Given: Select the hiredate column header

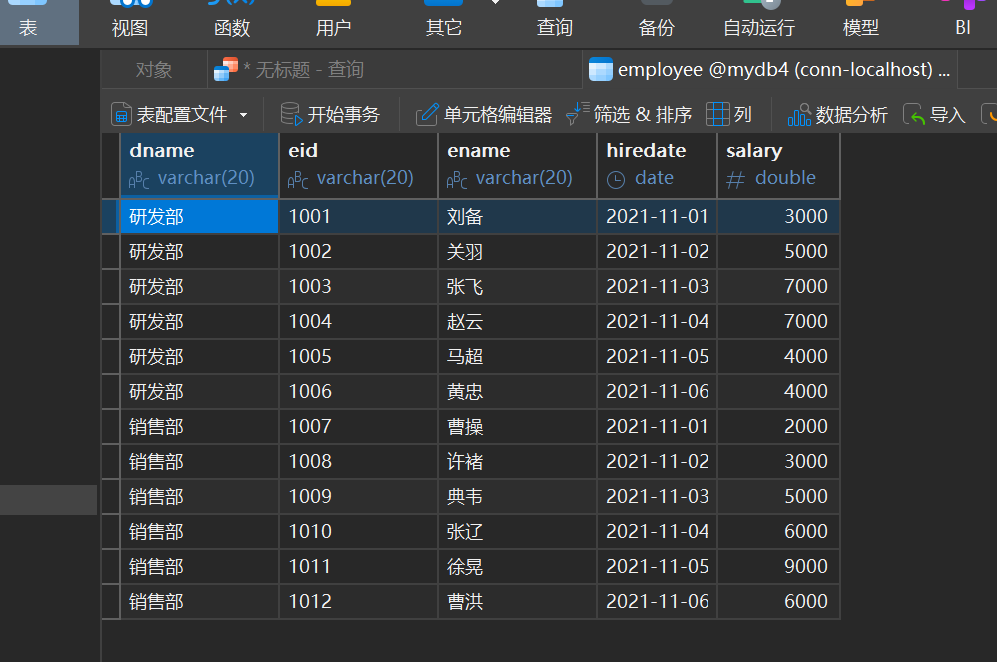Looking at the screenshot, I should pyautogui.click(x=657, y=165).
